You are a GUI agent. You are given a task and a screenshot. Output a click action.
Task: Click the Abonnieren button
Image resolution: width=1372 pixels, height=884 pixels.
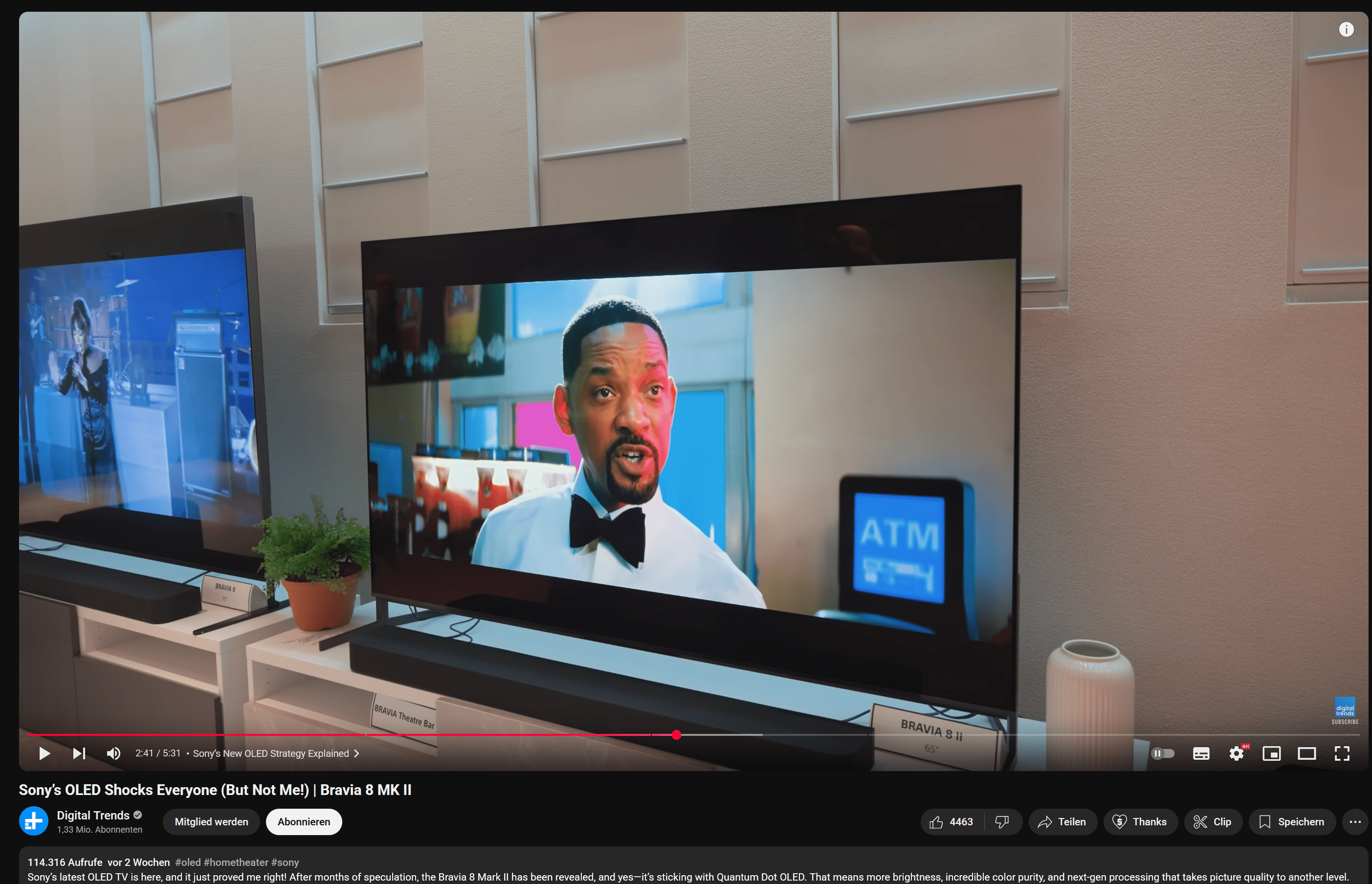(304, 821)
